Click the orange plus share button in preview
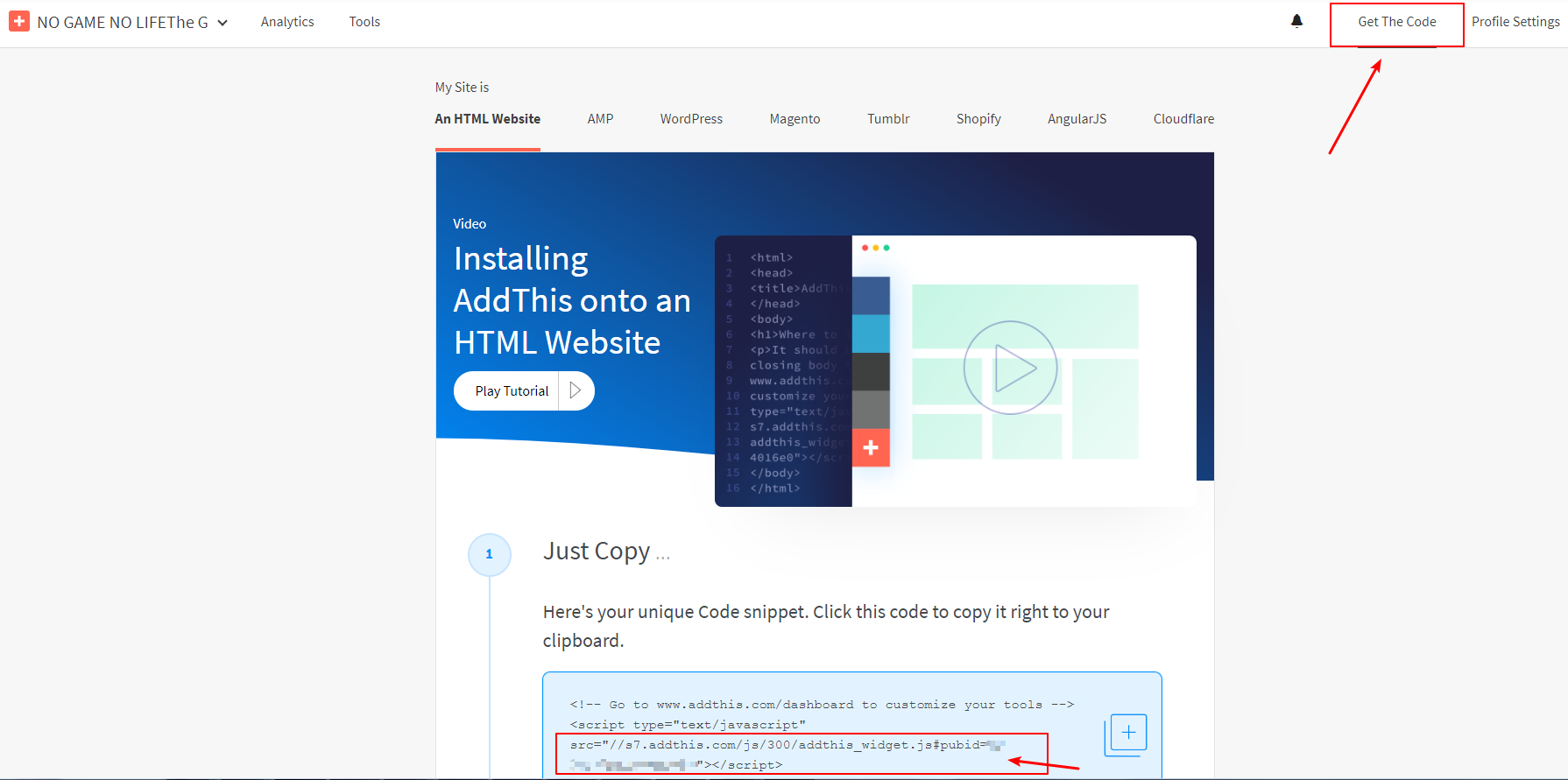 [x=871, y=447]
